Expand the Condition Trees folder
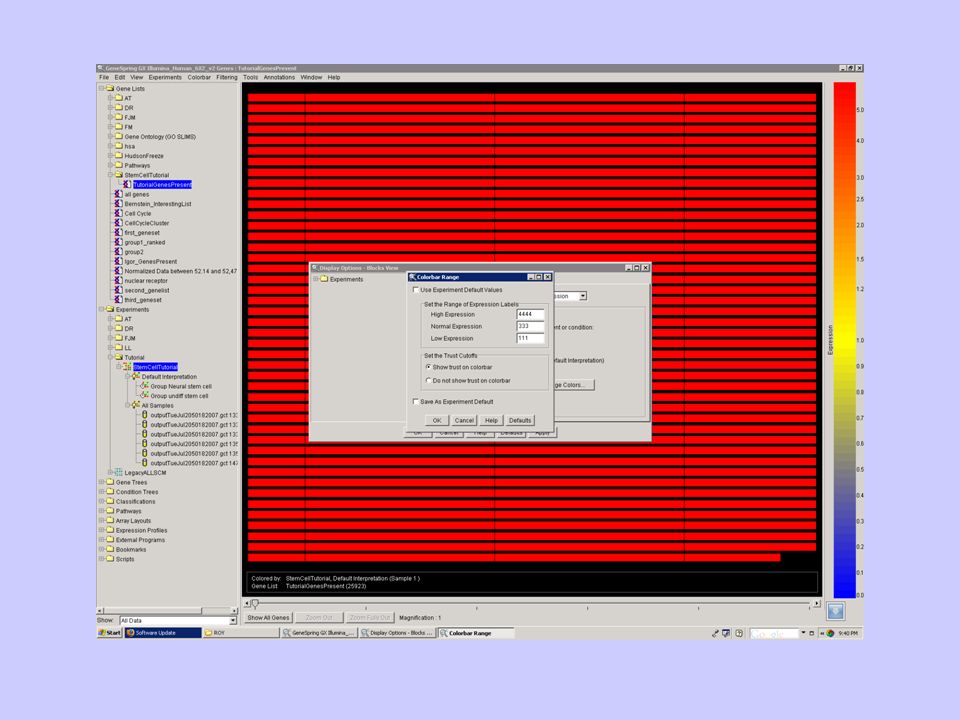This screenshot has height=720, width=960. tap(102, 492)
